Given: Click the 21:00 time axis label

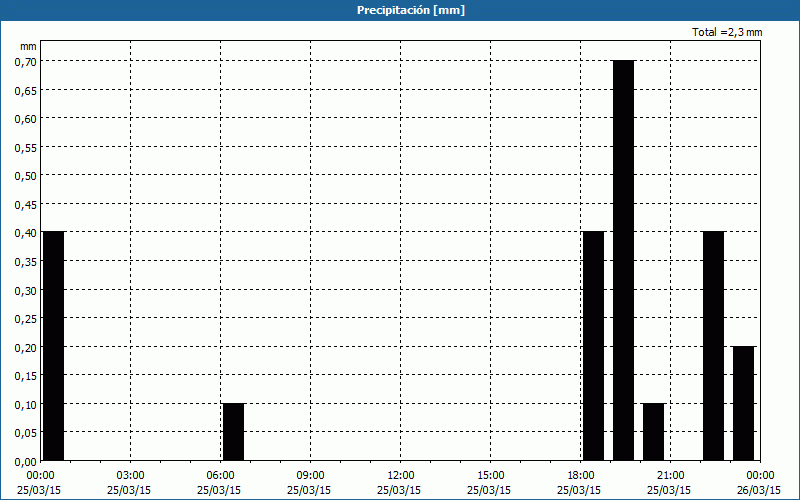Looking at the screenshot, I should point(669,476).
